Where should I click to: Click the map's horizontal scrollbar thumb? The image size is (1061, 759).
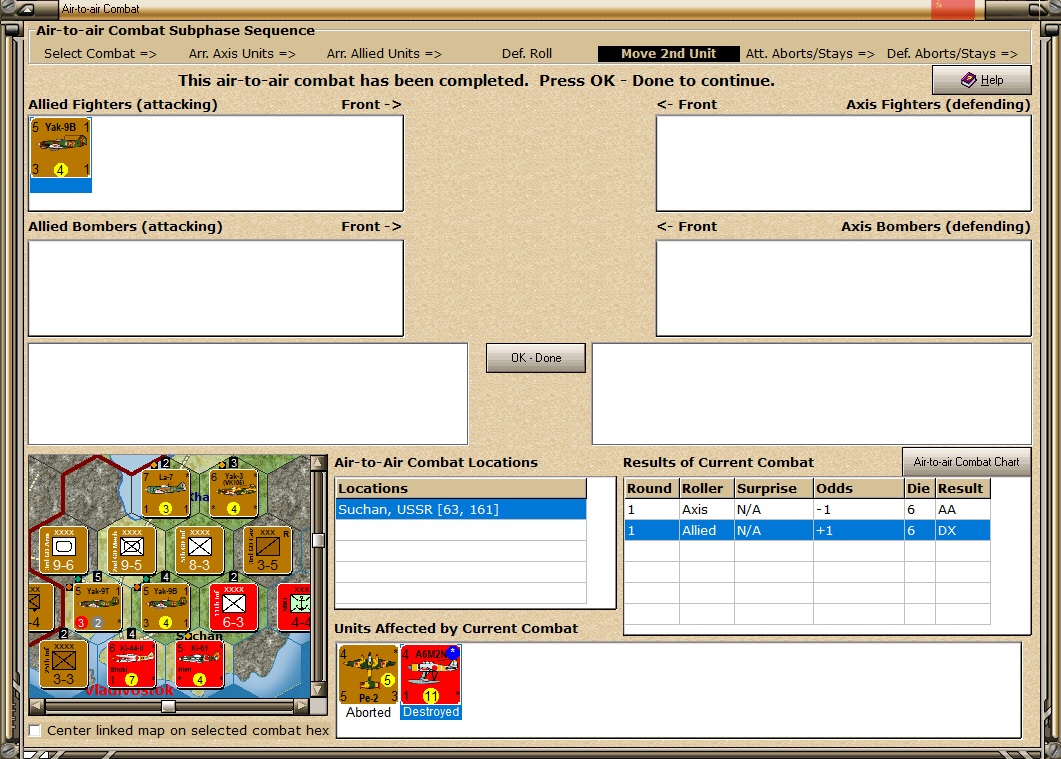tap(168, 706)
